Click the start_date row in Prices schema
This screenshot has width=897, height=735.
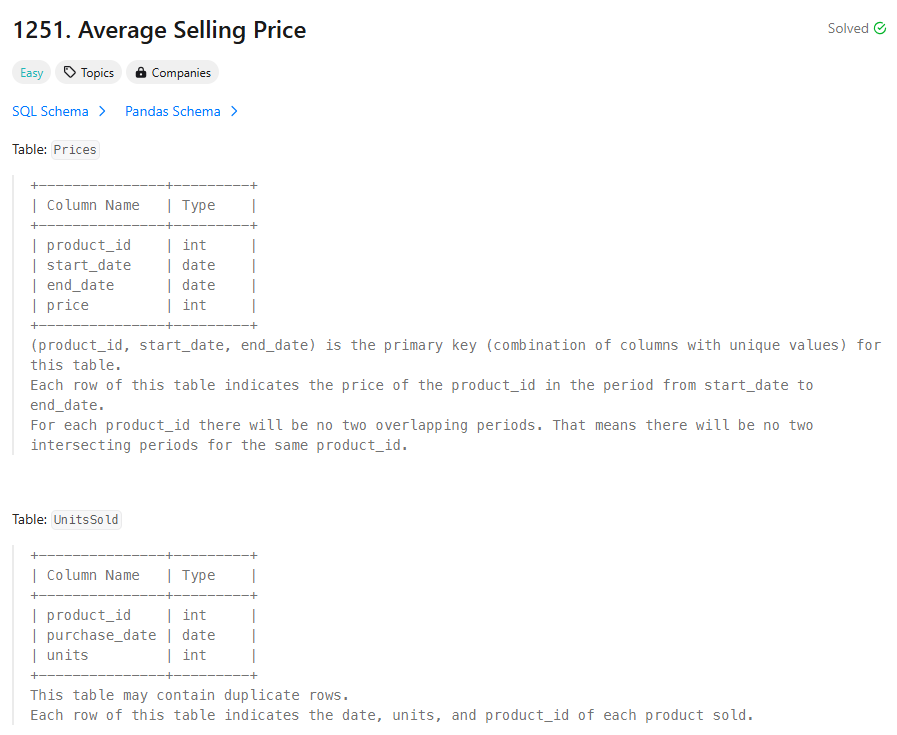click(89, 265)
